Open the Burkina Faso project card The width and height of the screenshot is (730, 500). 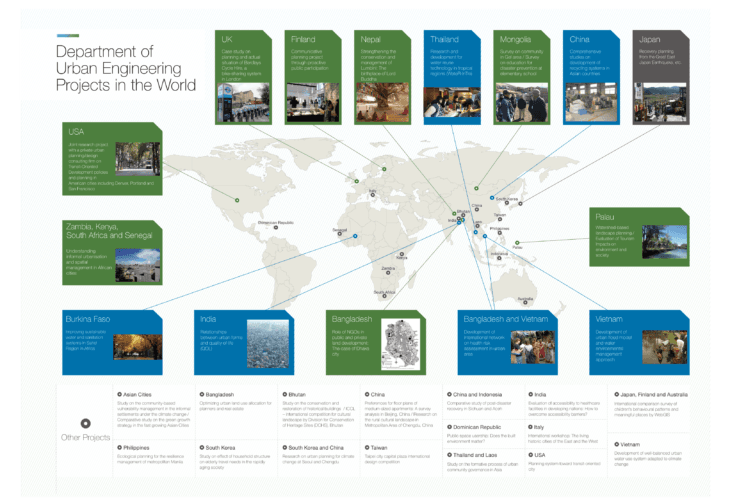pos(112,342)
